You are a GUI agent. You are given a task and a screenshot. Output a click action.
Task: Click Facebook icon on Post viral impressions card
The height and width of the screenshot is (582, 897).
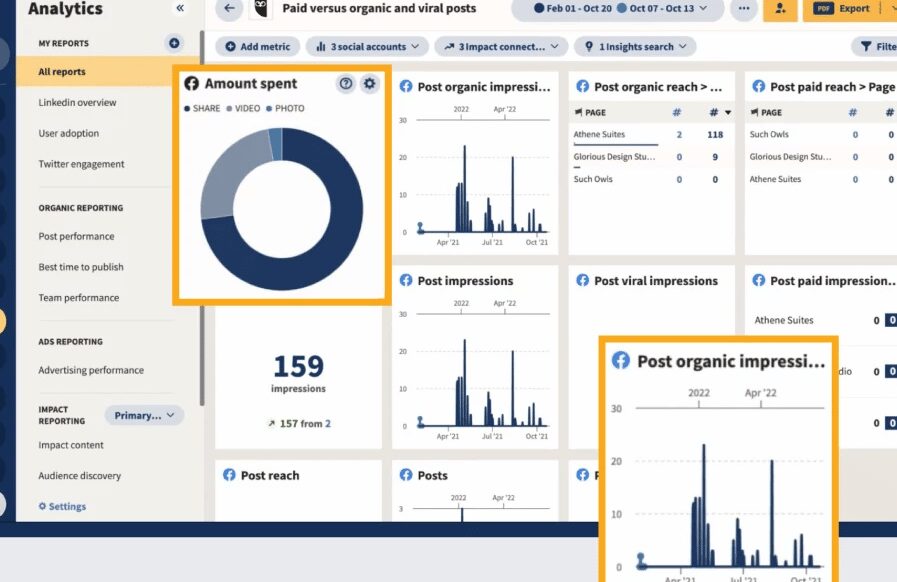[582, 280]
